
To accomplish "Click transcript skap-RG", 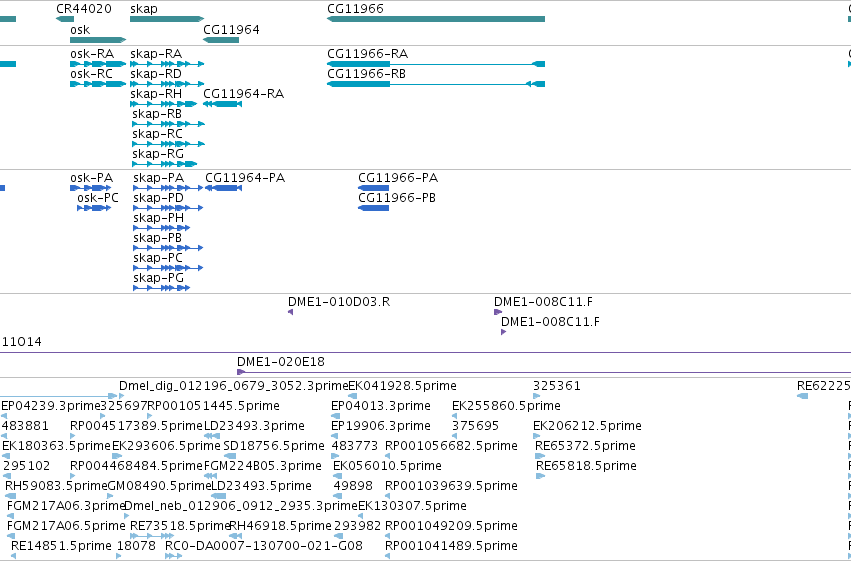I will (164, 164).
